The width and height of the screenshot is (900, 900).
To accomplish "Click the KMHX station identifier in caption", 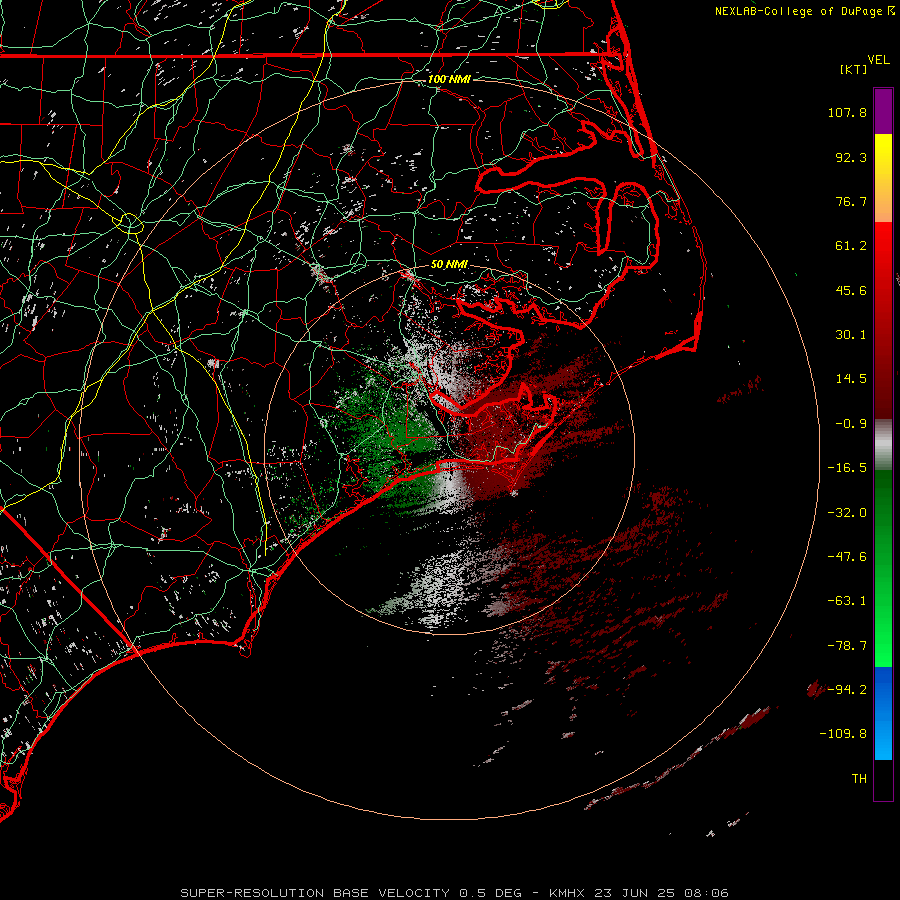I will coord(567,893).
